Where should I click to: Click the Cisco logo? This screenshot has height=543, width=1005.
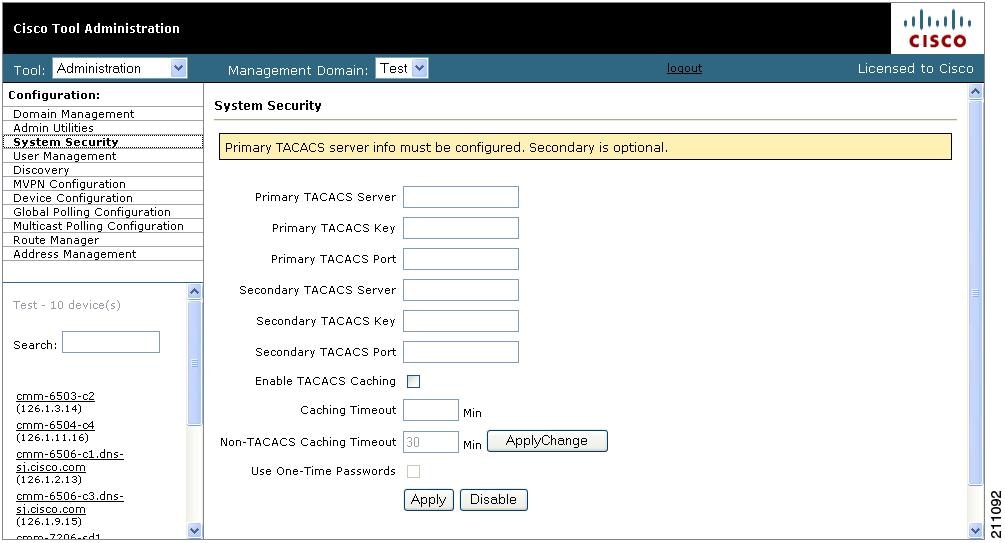936,29
